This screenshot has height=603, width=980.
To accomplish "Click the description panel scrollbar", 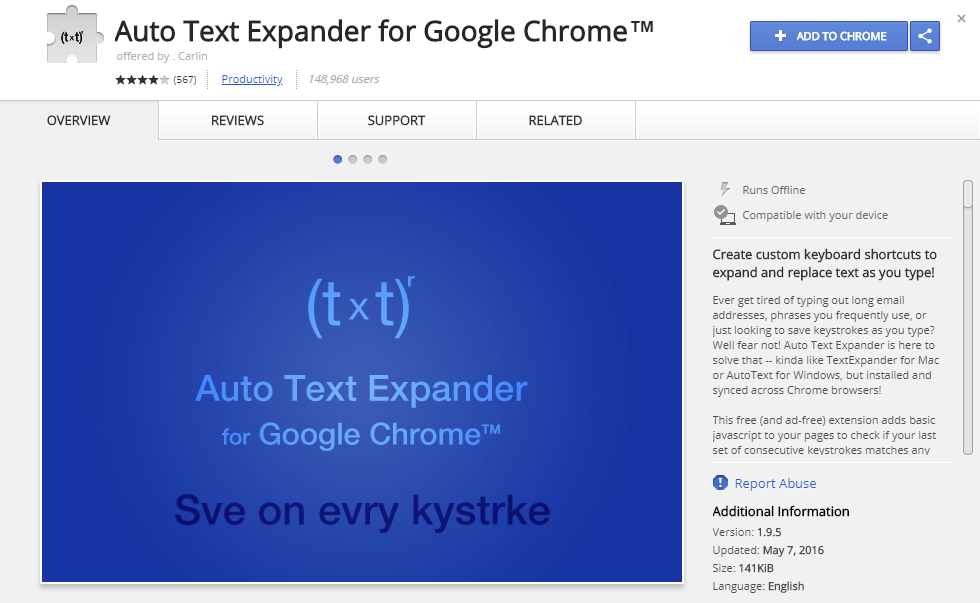I will [968, 317].
